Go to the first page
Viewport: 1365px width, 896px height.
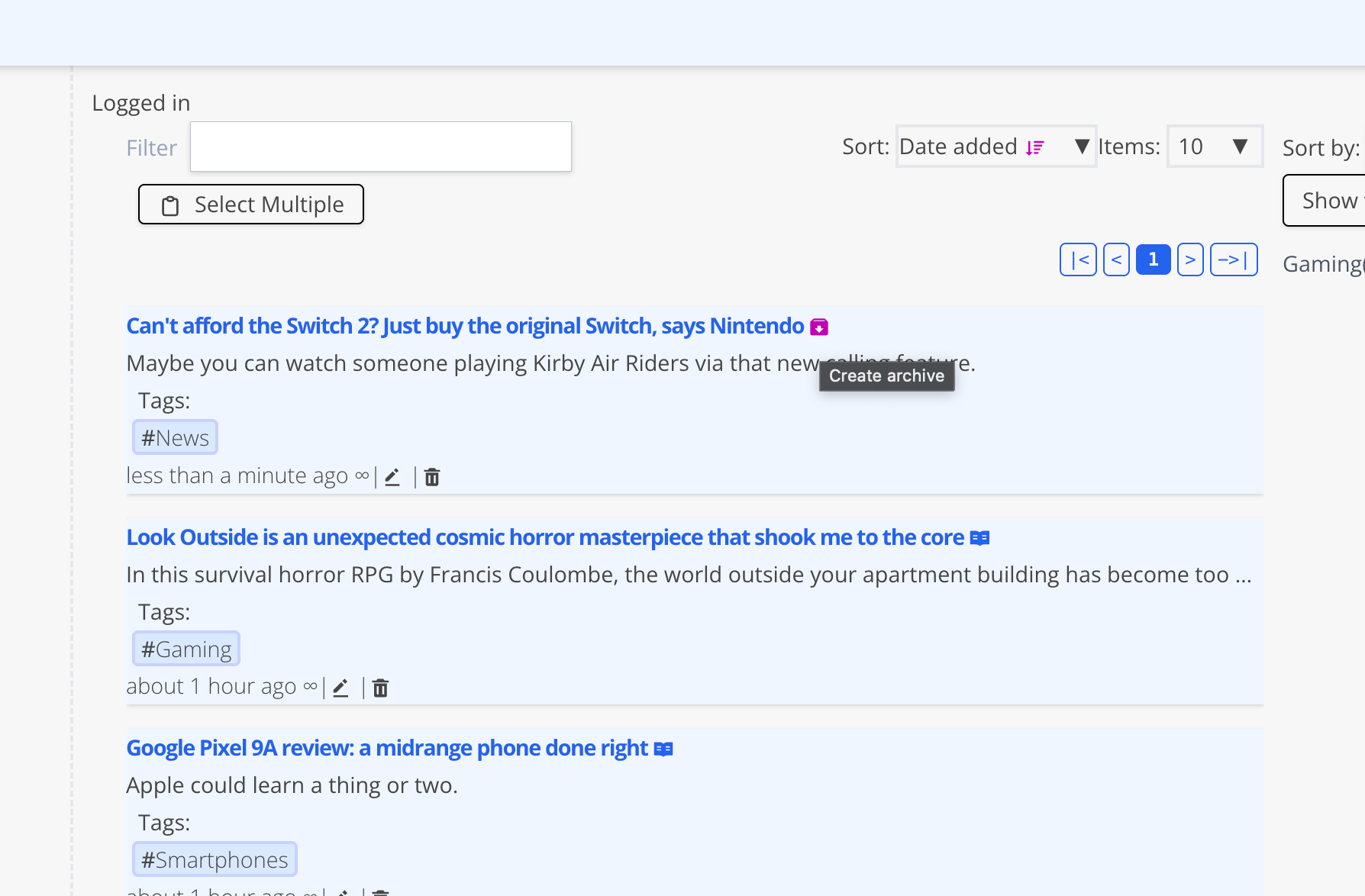coord(1078,259)
